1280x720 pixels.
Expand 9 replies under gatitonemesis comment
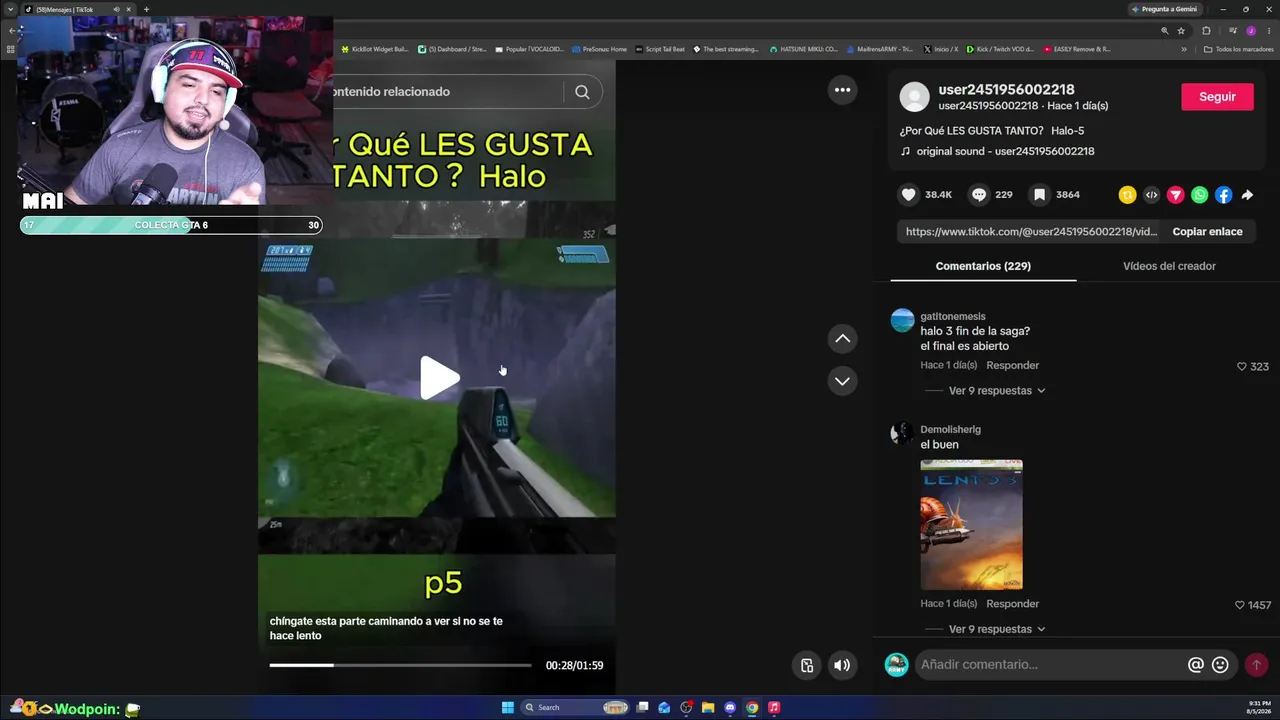click(996, 391)
